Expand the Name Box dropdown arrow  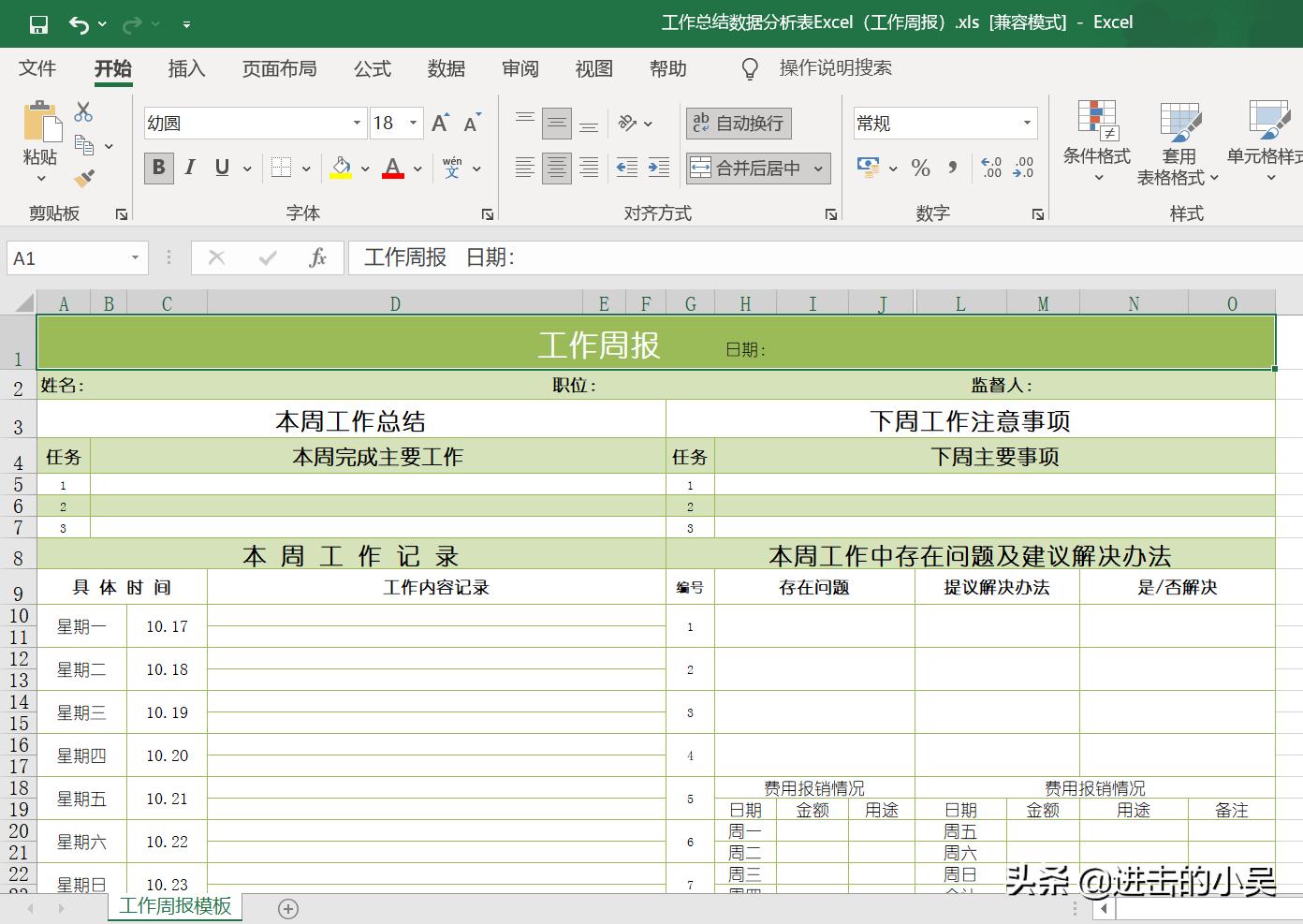[135, 258]
